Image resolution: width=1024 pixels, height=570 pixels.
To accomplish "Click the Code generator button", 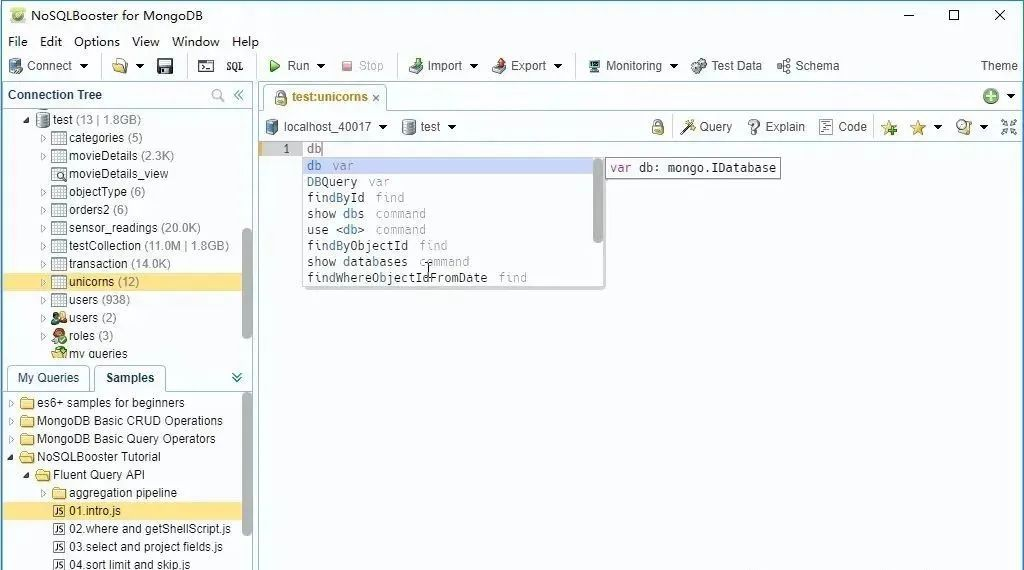I will click(x=843, y=127).
